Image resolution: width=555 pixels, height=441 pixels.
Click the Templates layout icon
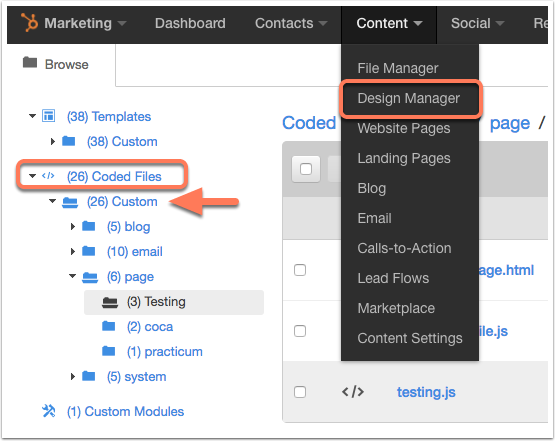[48, 116]
